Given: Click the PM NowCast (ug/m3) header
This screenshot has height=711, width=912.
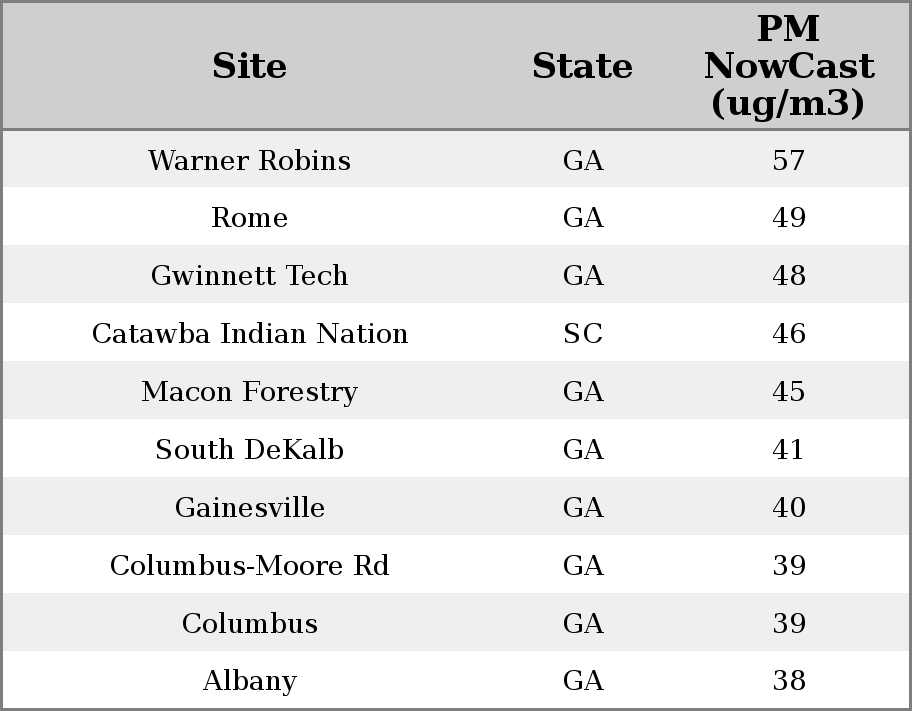Looking at the screenshot, I should pyautogui.click(x=788, y=67).
